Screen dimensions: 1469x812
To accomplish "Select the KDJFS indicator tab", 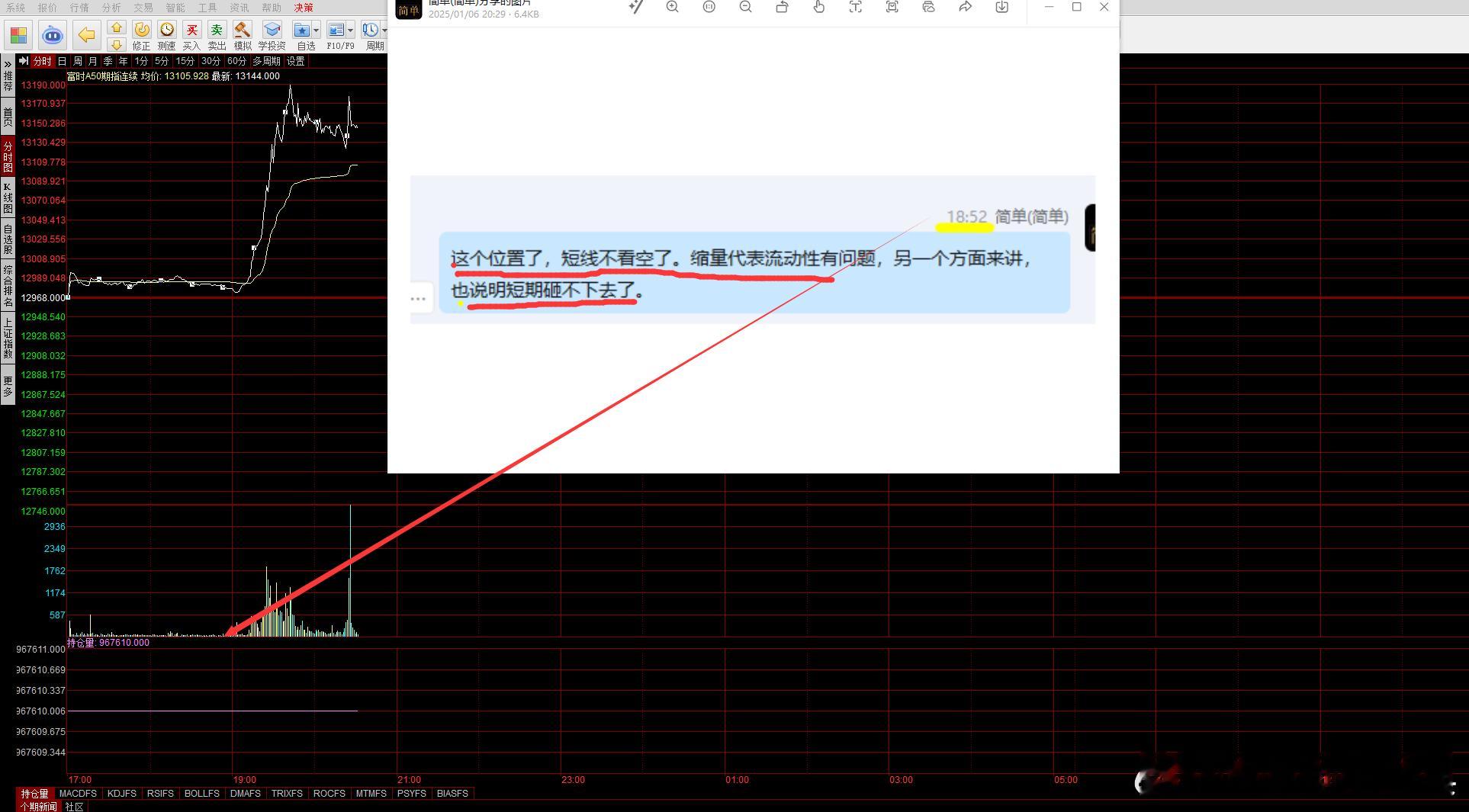I will tap(122, 794).
